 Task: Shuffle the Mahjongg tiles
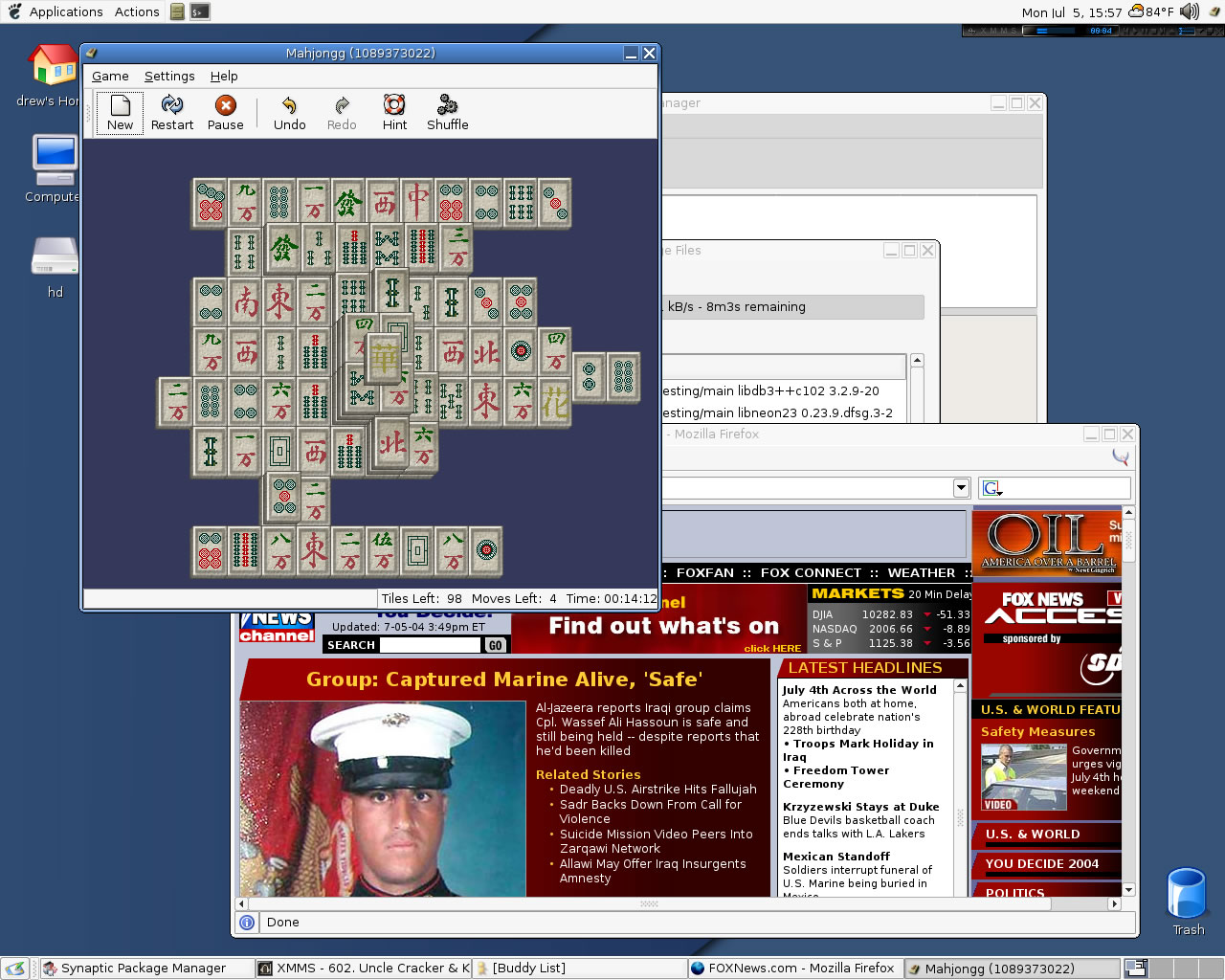click(x=447, y=113)
